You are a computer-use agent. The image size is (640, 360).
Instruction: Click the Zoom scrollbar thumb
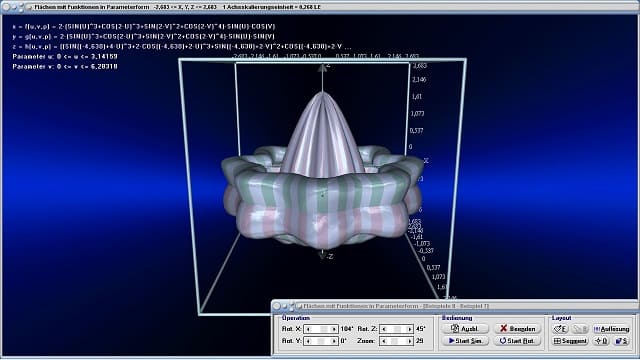(x=394, y=341)
